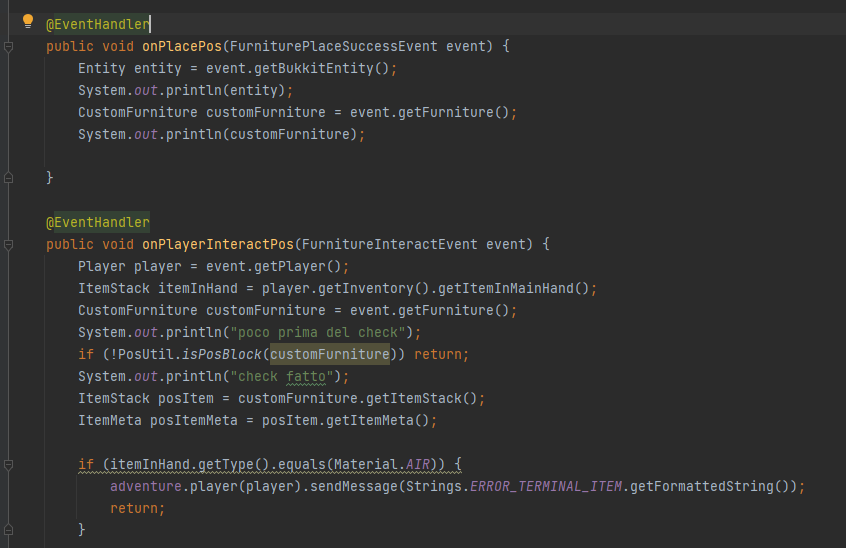
Task: Click the onPlacePos method name
Action: coord(182,46)
